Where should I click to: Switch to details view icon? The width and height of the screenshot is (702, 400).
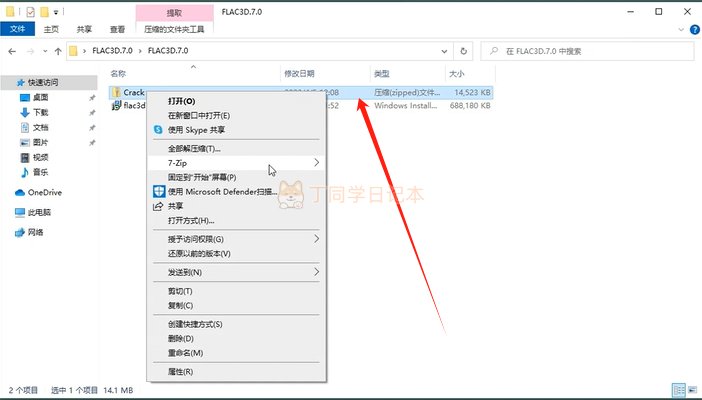click(679, 390)
